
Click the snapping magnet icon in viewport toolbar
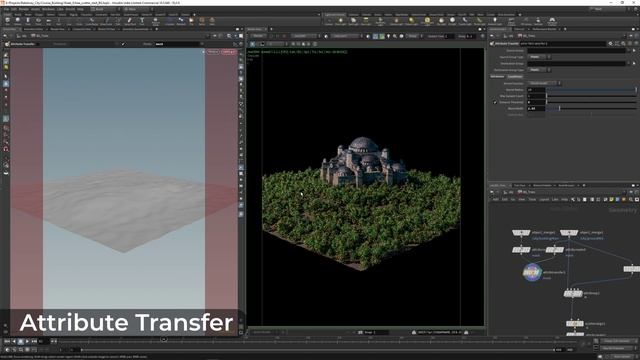click(x=6, y=149)
